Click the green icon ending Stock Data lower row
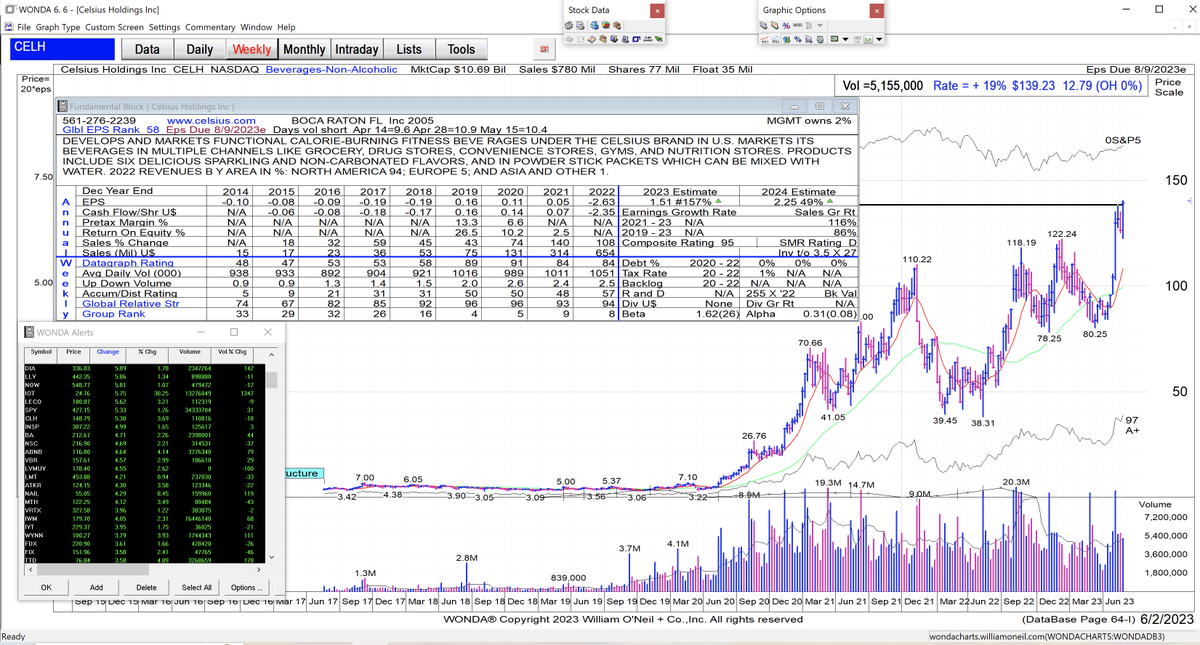1200x645 pixels. (x=658, y=39)
